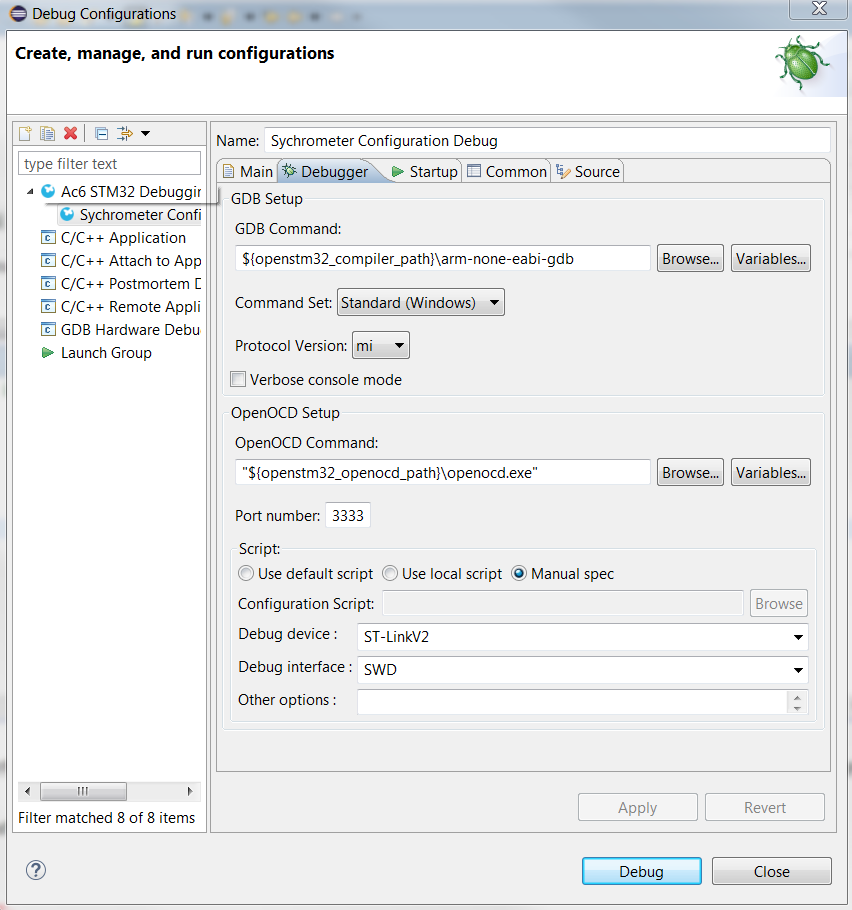Change the Debug device from ST-LinkV2
This screenshot has height=910, width=852.
tap(798, 637)
